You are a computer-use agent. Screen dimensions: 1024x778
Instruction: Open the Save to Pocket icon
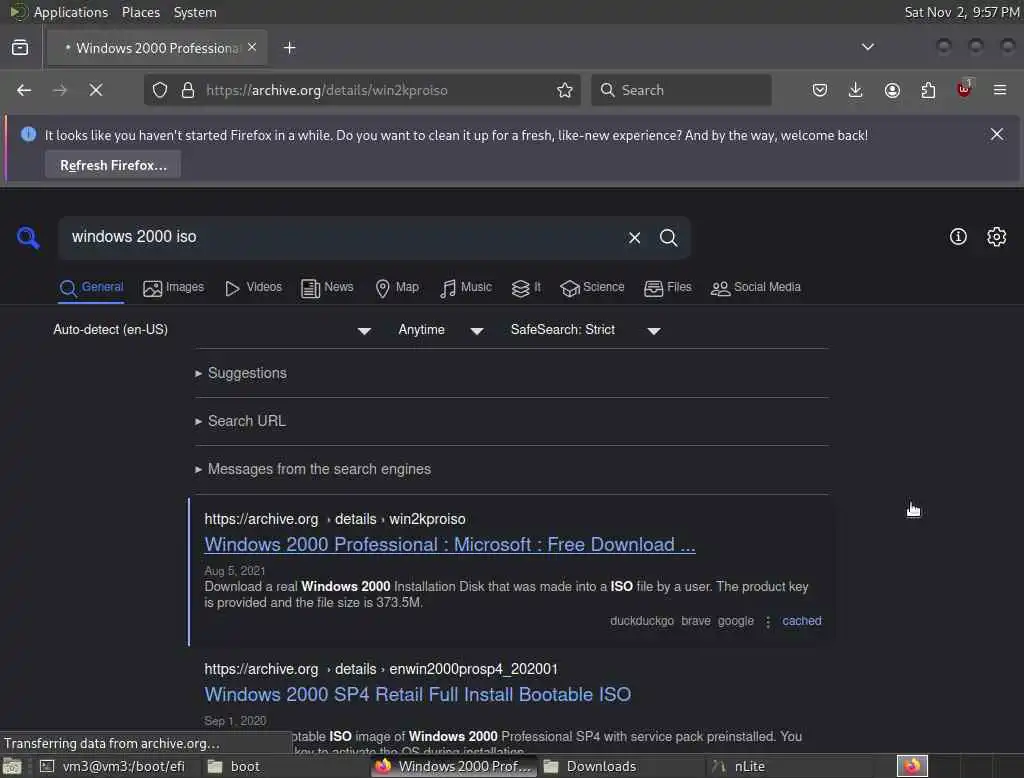coord(820,90)
